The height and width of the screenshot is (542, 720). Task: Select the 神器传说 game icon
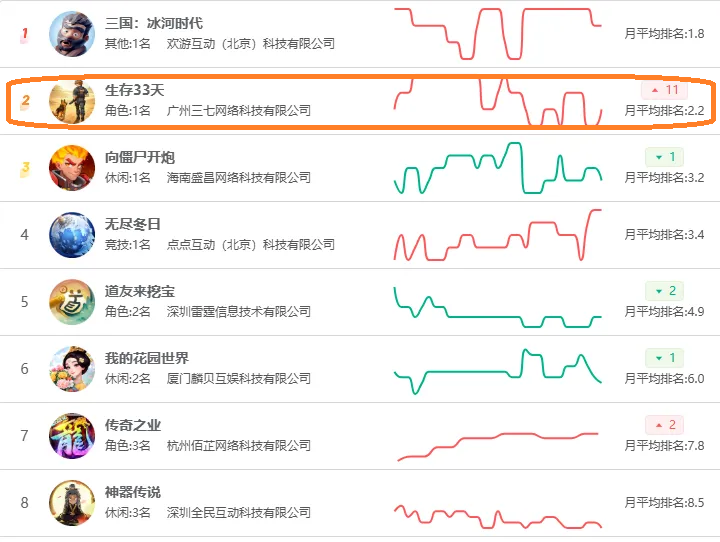(72, 503)
